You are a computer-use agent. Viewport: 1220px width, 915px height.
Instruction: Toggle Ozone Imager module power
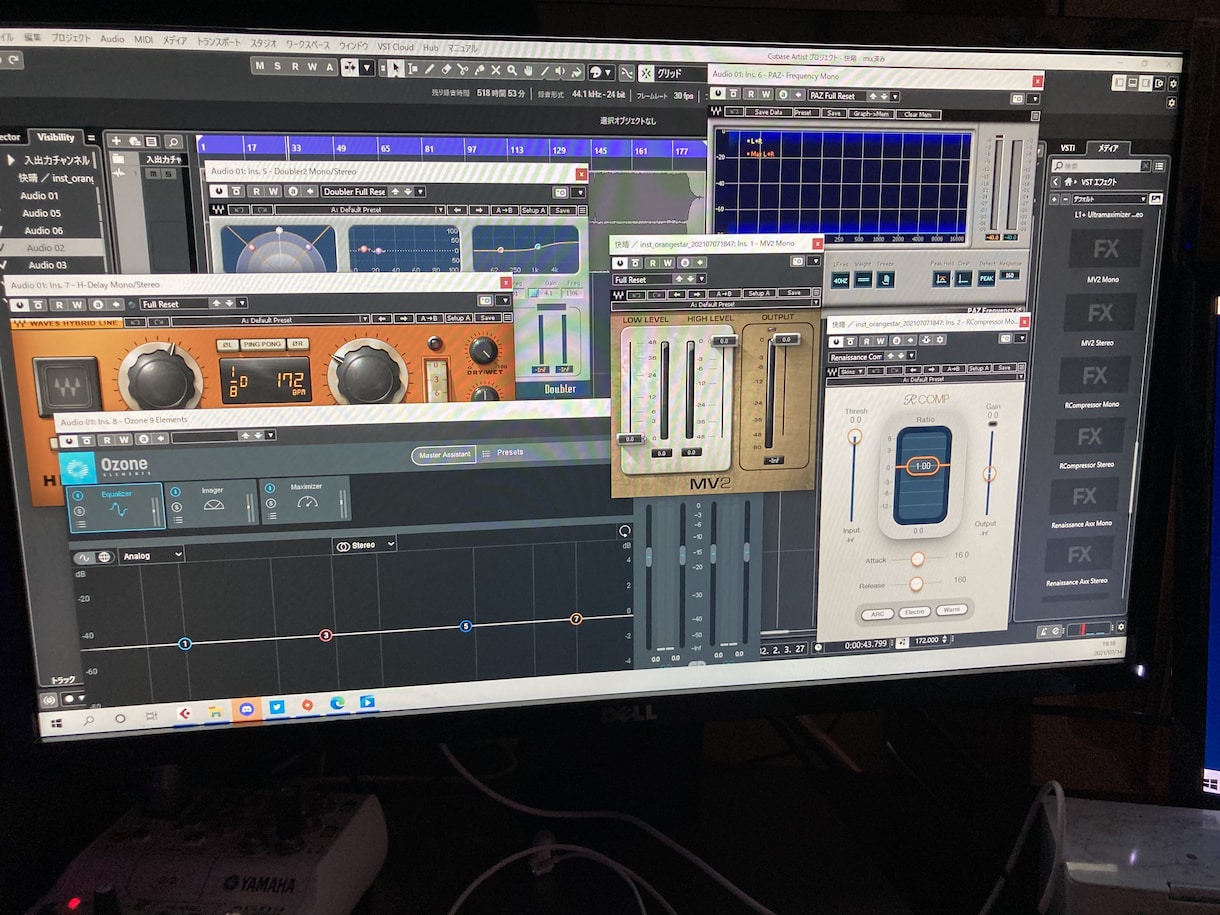pyautogui.click(x=176, y=491)
